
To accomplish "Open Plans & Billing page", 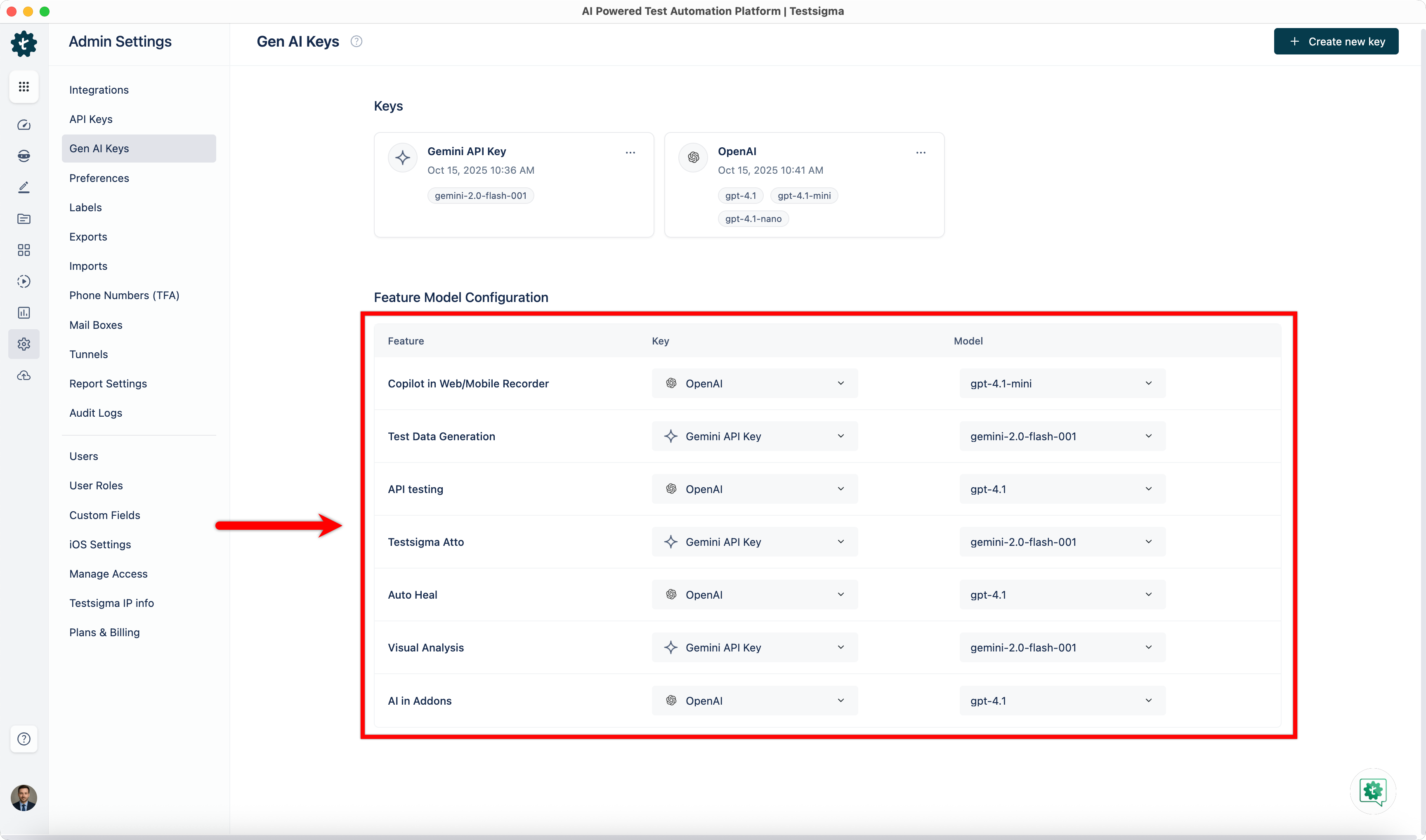I will point(104,632).
